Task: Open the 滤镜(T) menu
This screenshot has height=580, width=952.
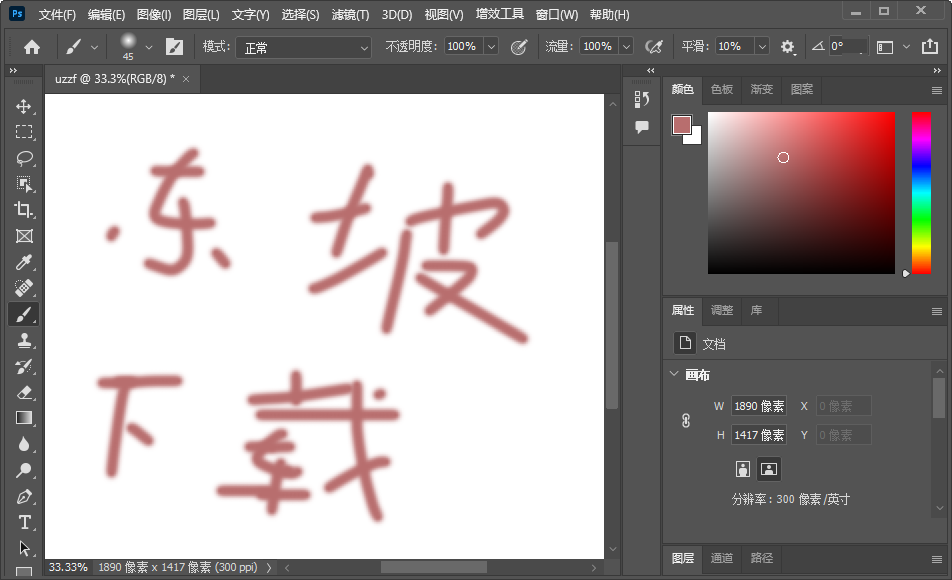Action: 350,15
